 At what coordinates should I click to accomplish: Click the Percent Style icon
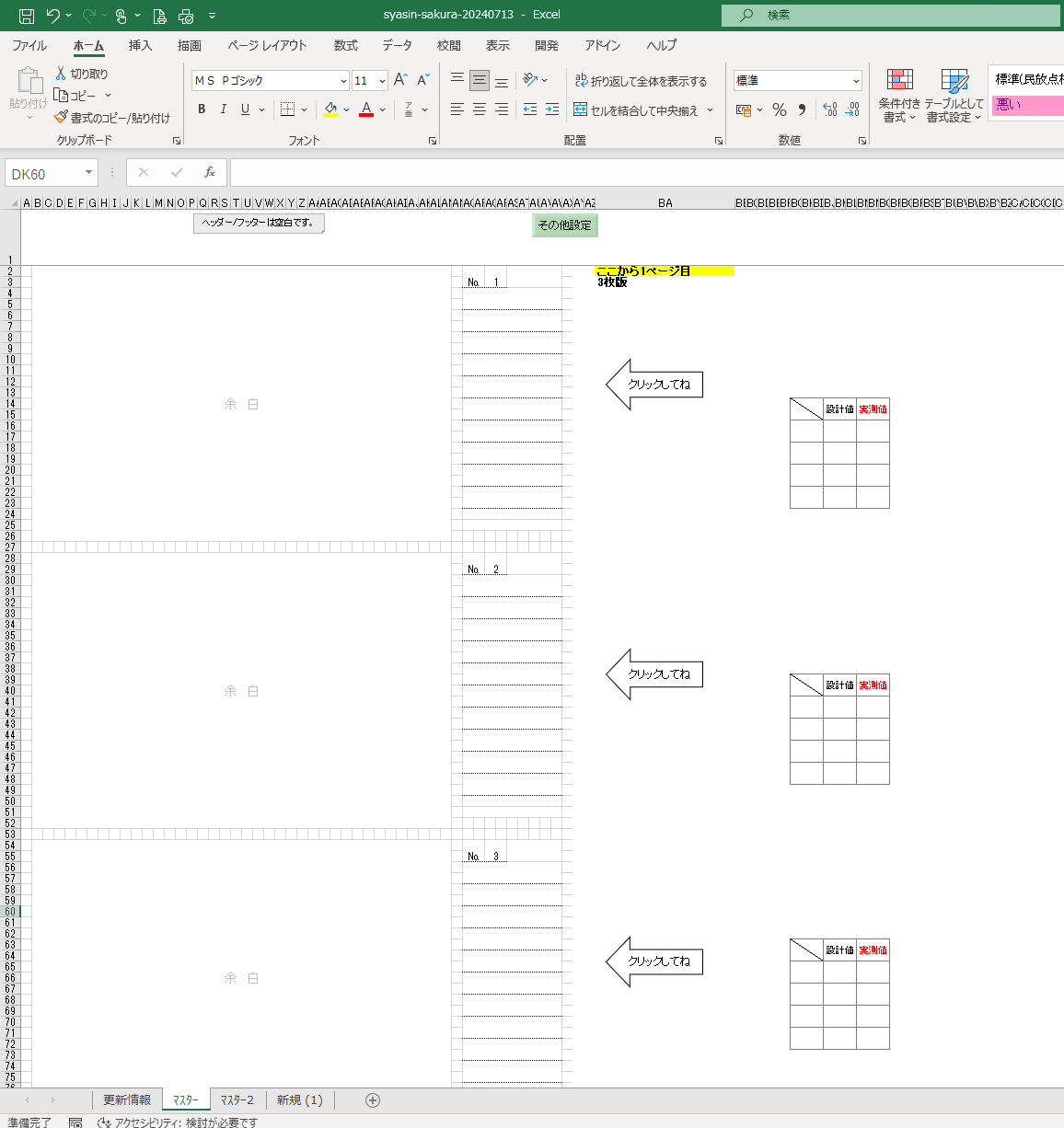(780, 110)
